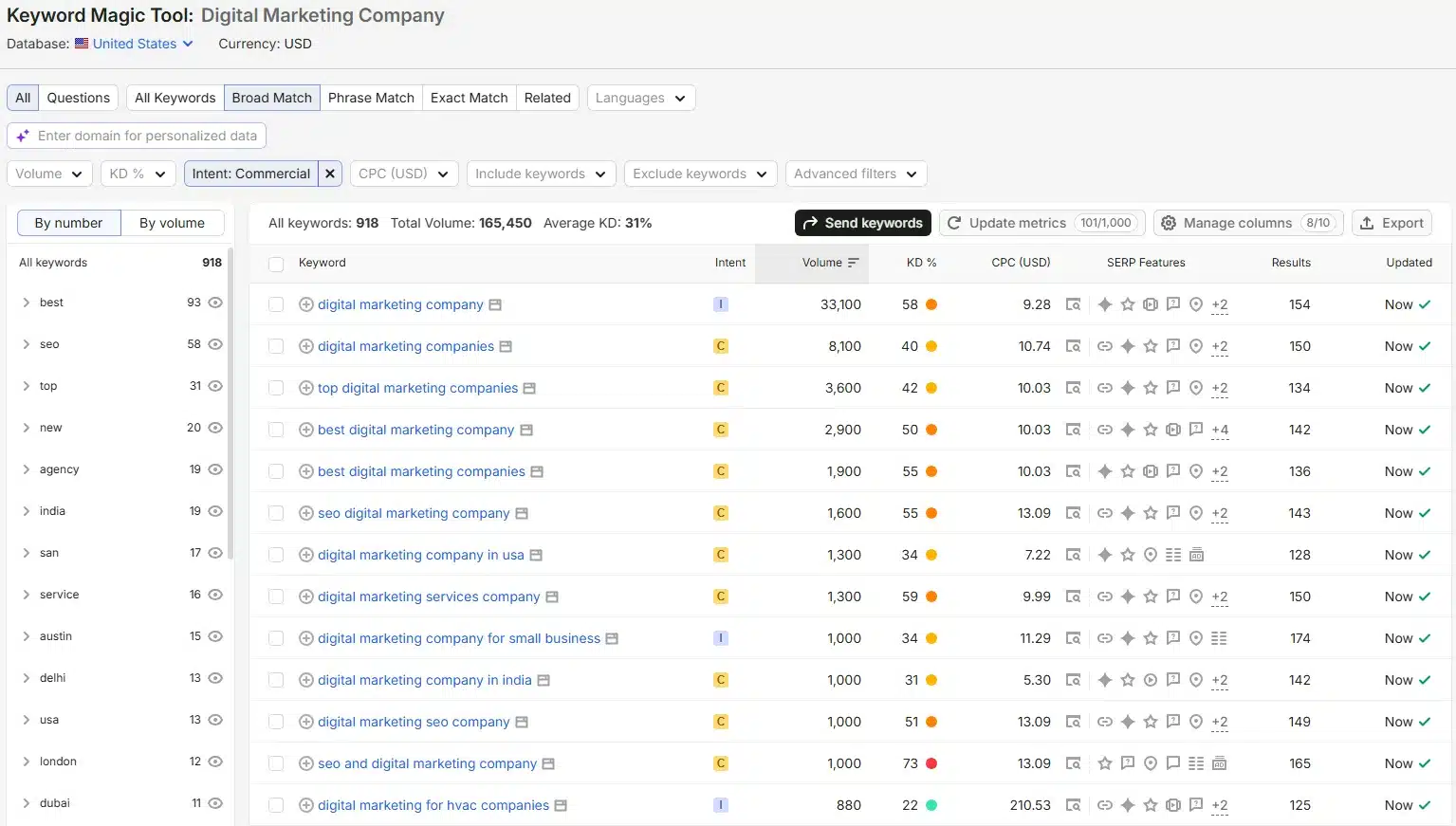This screenshot has width=1456, height=826.
Task: Open the Volume filter dropdown
Action: click(x=49, y=174)
